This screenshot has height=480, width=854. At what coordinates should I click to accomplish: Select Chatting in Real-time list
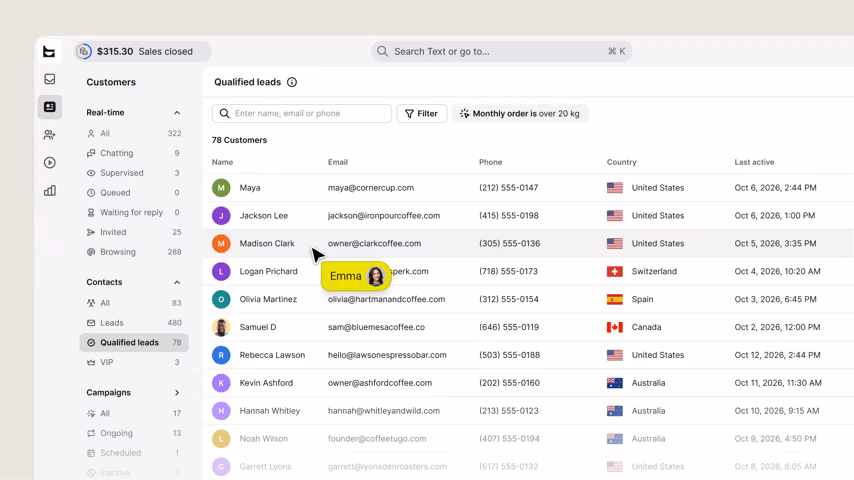133,153
